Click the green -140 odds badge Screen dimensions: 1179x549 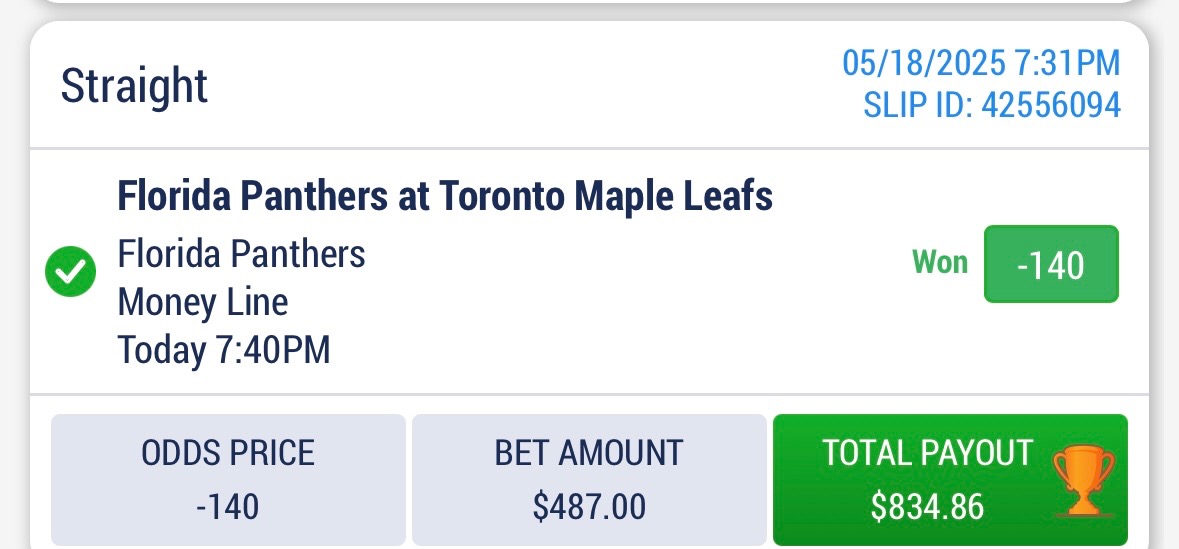1051,264
